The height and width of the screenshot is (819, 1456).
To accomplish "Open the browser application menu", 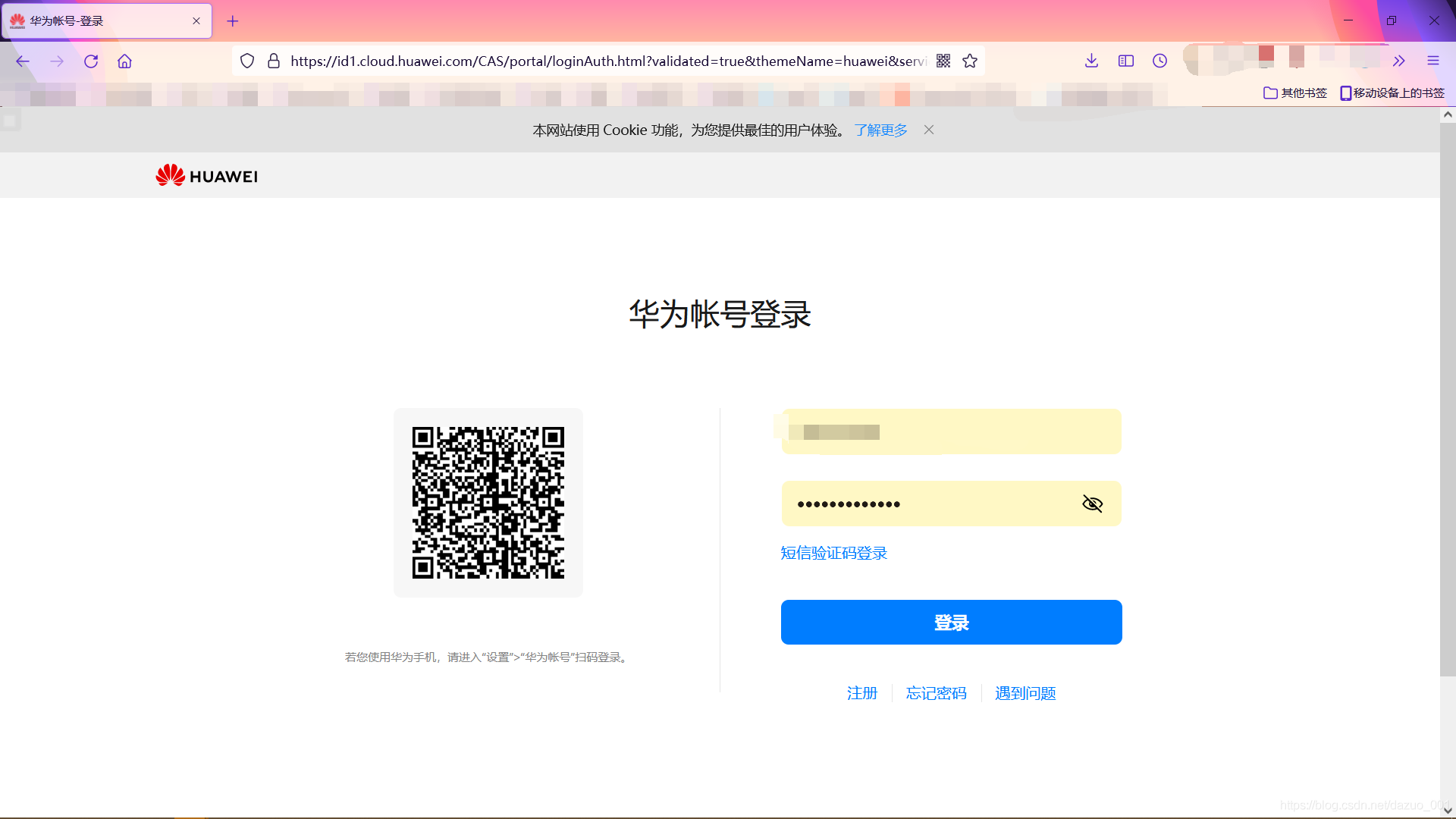I will tap(1433, 61).
